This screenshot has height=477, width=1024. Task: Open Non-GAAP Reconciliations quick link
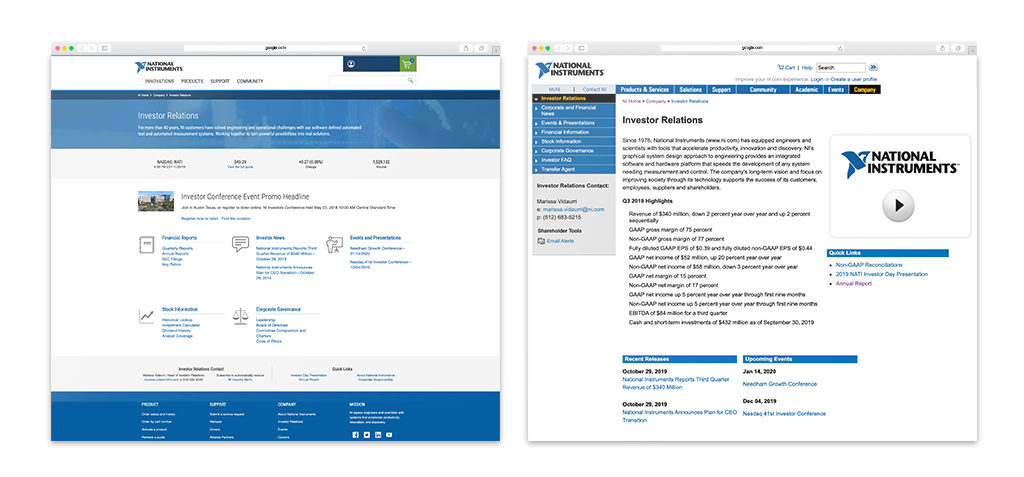tap(869, 265)
